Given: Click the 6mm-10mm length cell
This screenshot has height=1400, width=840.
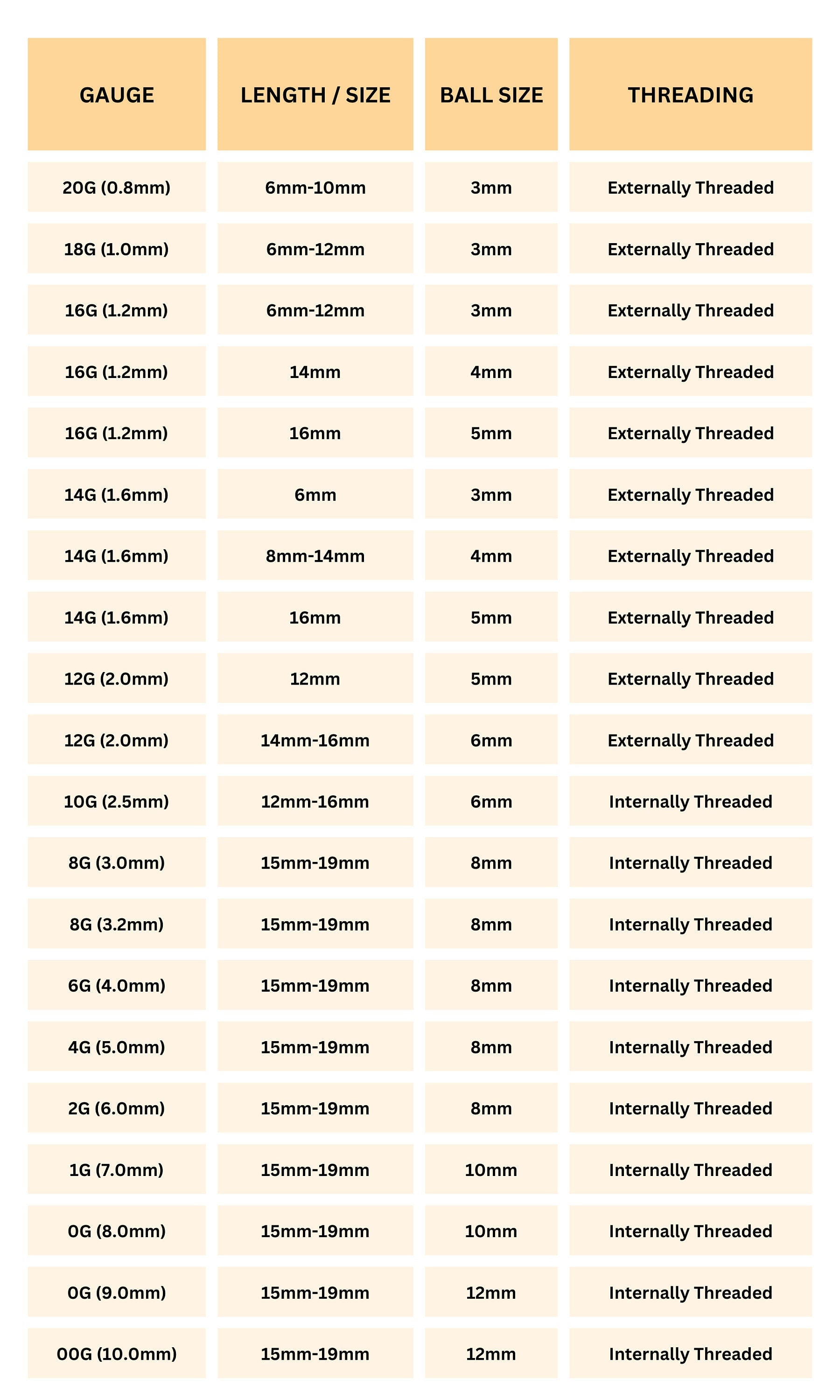Looking at the screenshot, I should [315, 187].
